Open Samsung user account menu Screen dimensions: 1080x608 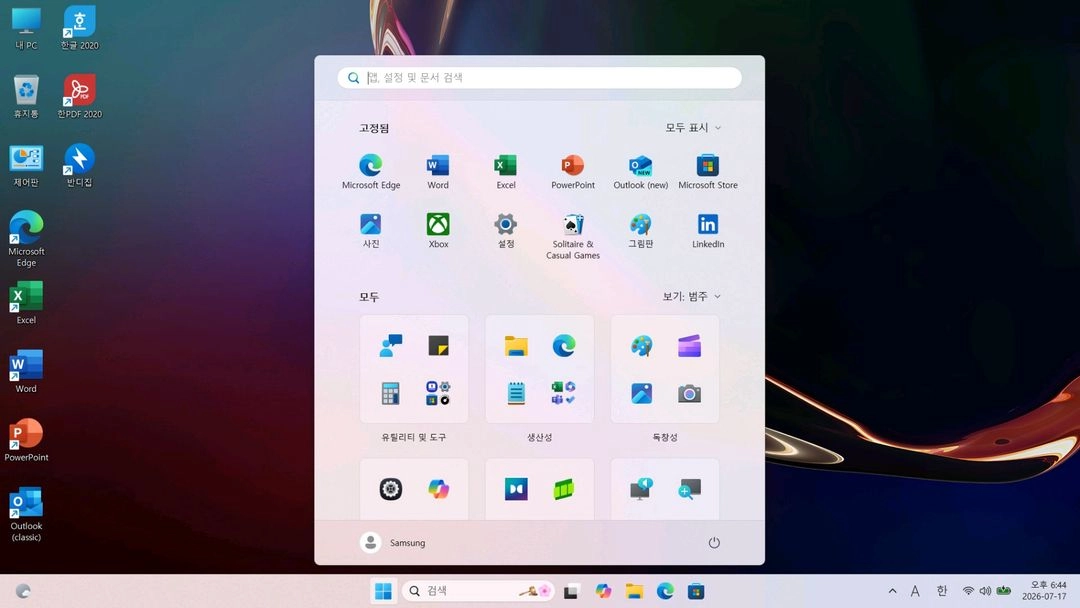tap(393, 543)
